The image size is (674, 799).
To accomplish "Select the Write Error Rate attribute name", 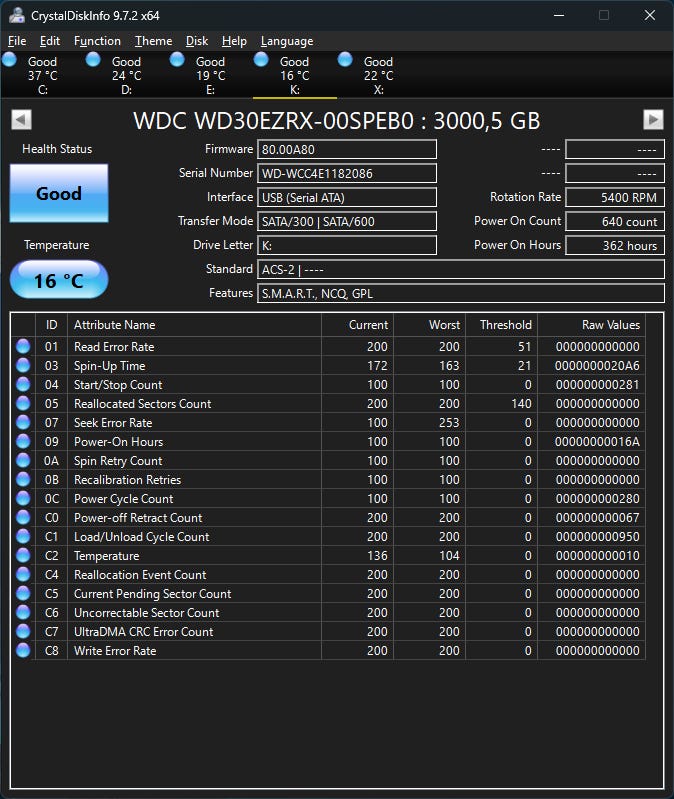I will point(115,651).
